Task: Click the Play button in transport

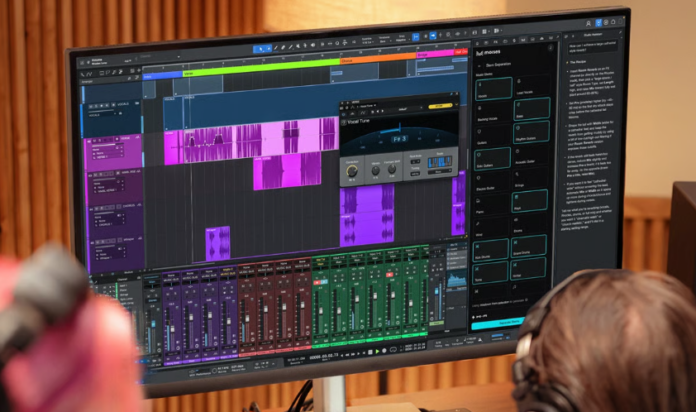Action: click(x=377, y=352)
